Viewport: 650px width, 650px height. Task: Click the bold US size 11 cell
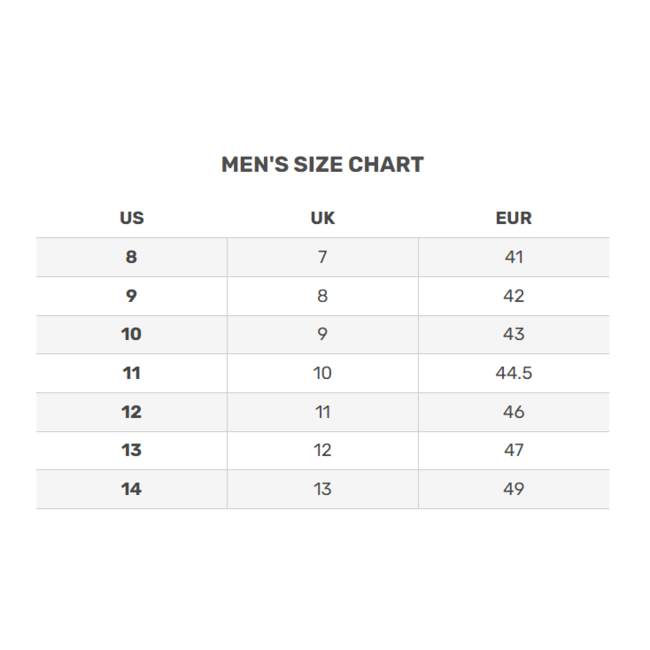[131, 373]
